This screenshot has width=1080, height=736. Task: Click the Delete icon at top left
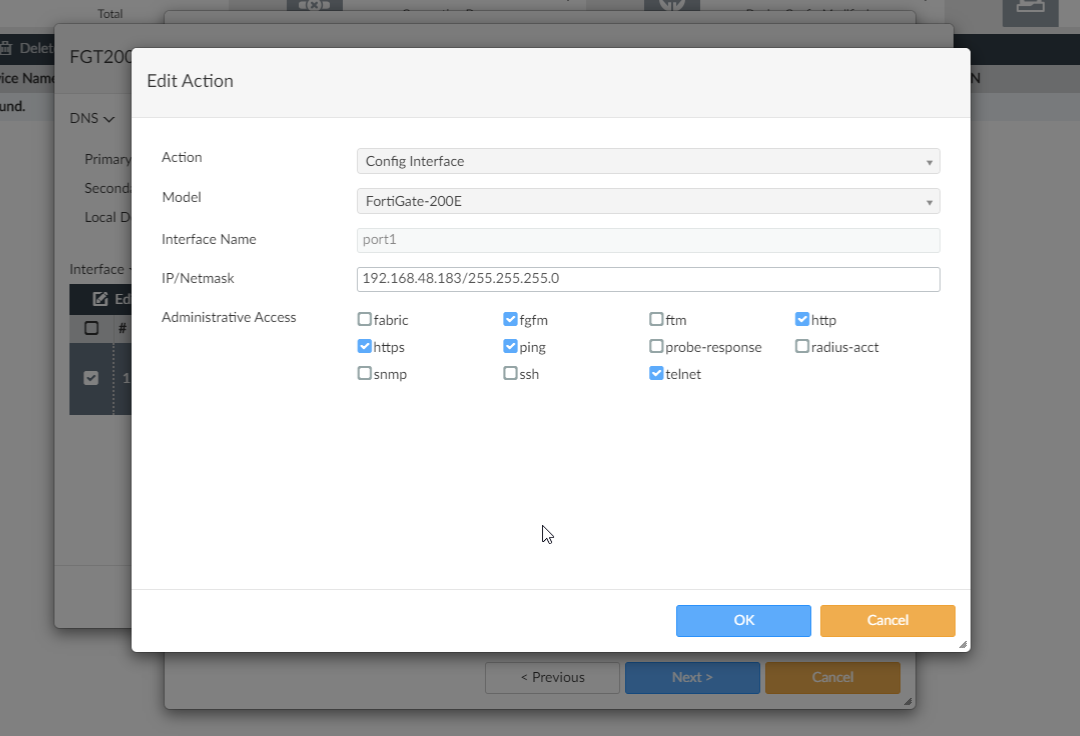[x=12, y=47]
